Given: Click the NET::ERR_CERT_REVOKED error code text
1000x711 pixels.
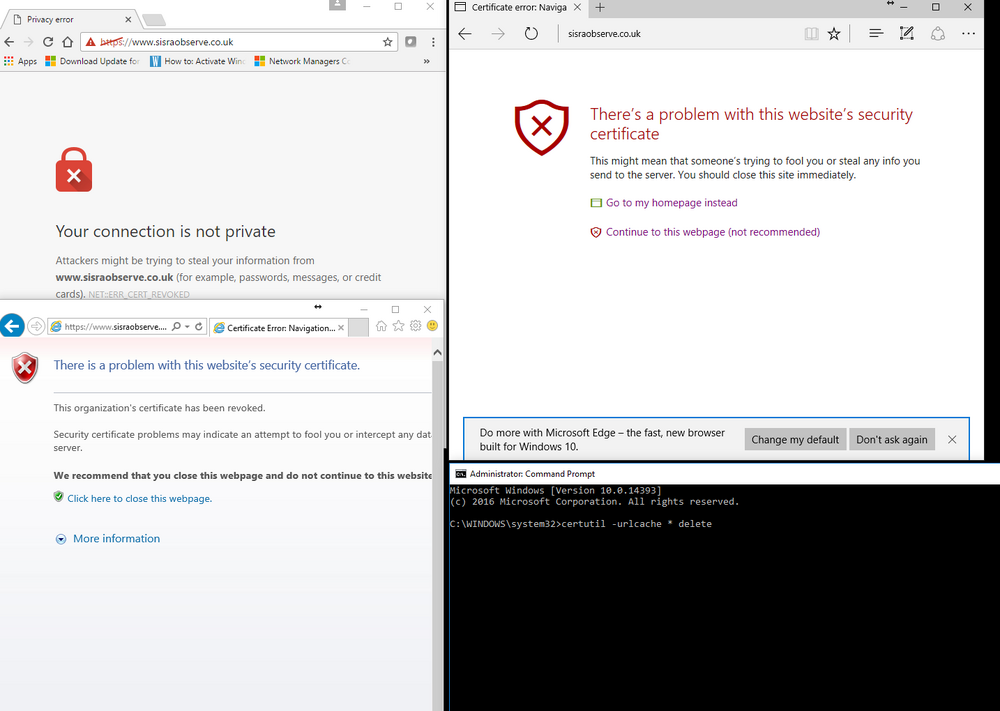Looking at the screenshot, I should coord(139,295).
